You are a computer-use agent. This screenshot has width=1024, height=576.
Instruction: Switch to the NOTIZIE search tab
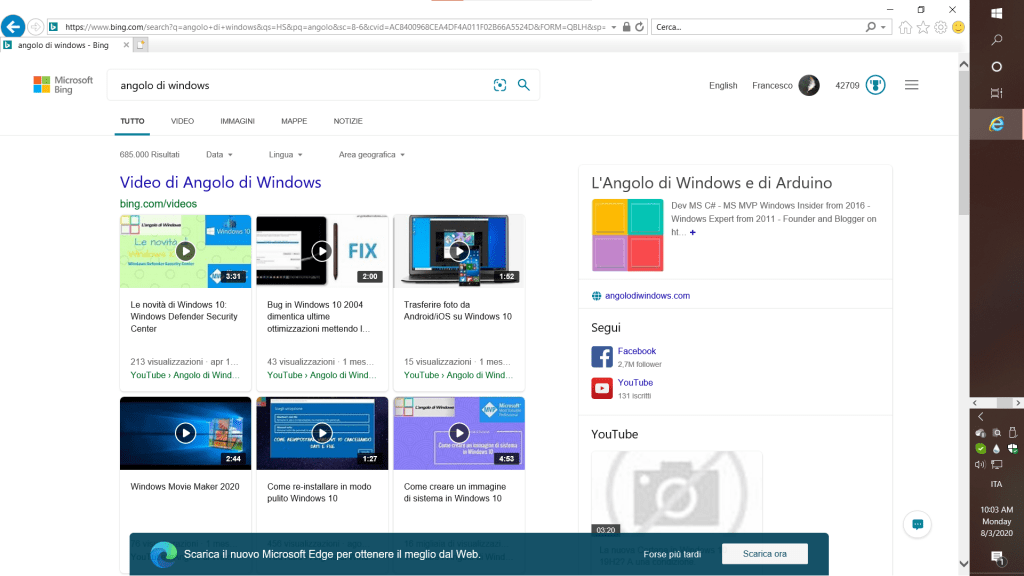pos(348,121)
